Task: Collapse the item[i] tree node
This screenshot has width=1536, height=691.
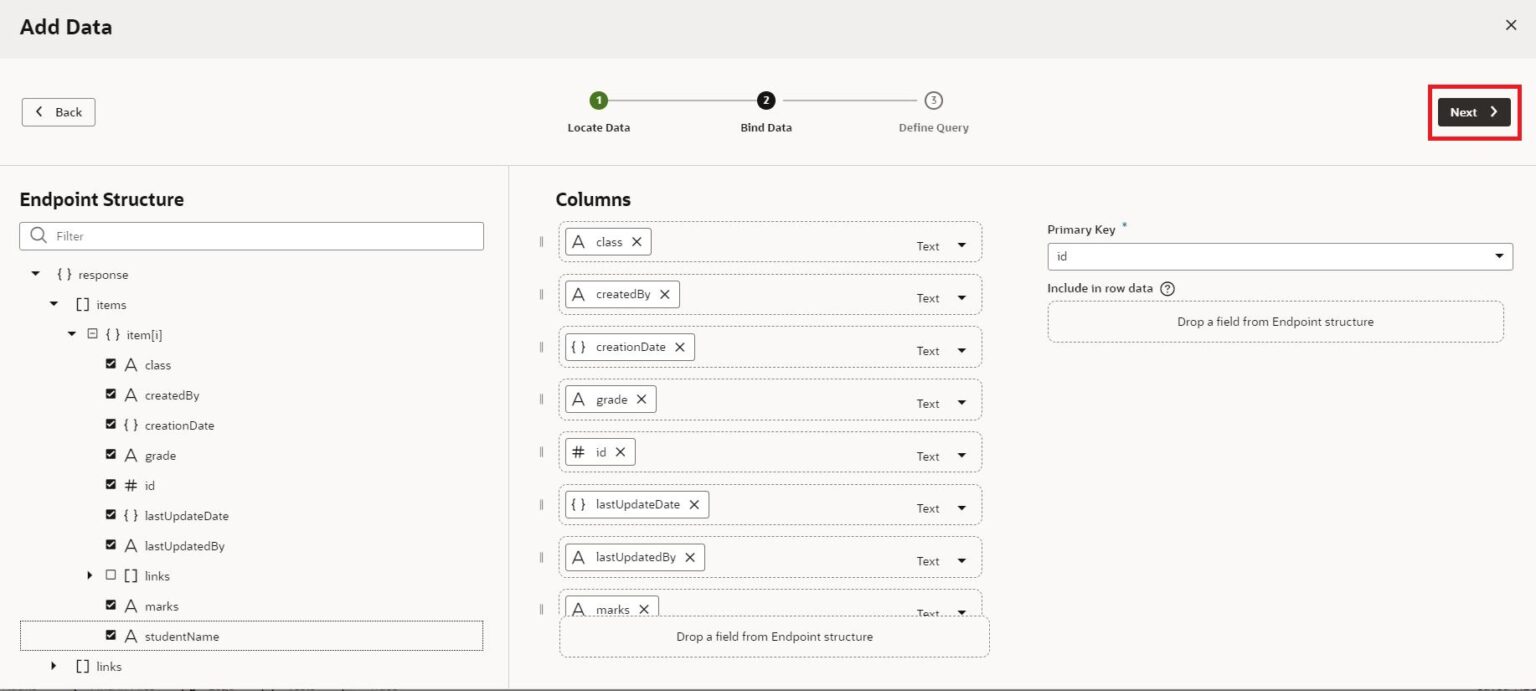Action: tap(71, 333)
